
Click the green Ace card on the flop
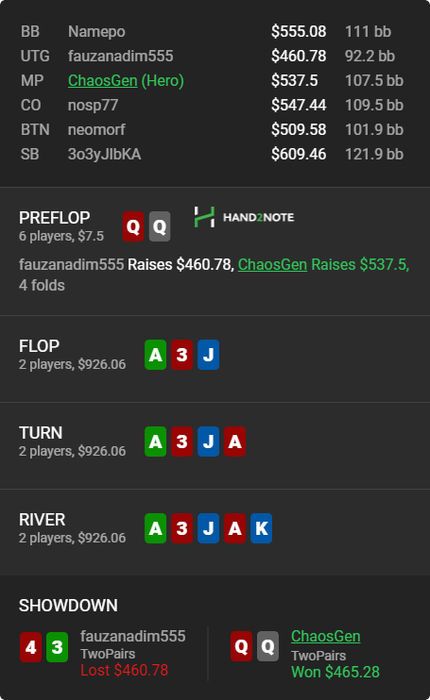click(x=155, y=355)
